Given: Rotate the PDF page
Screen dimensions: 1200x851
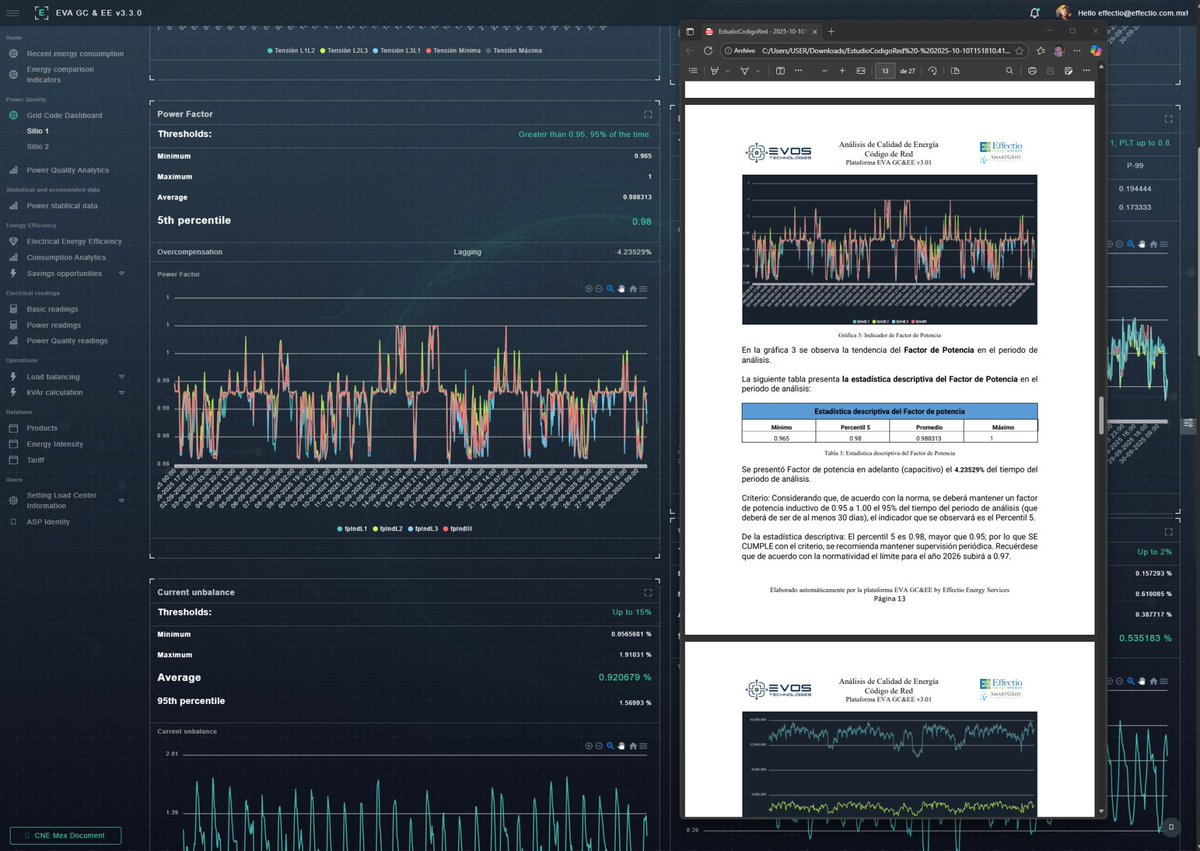Looking at the screenshot, I should tap(932, 70).
